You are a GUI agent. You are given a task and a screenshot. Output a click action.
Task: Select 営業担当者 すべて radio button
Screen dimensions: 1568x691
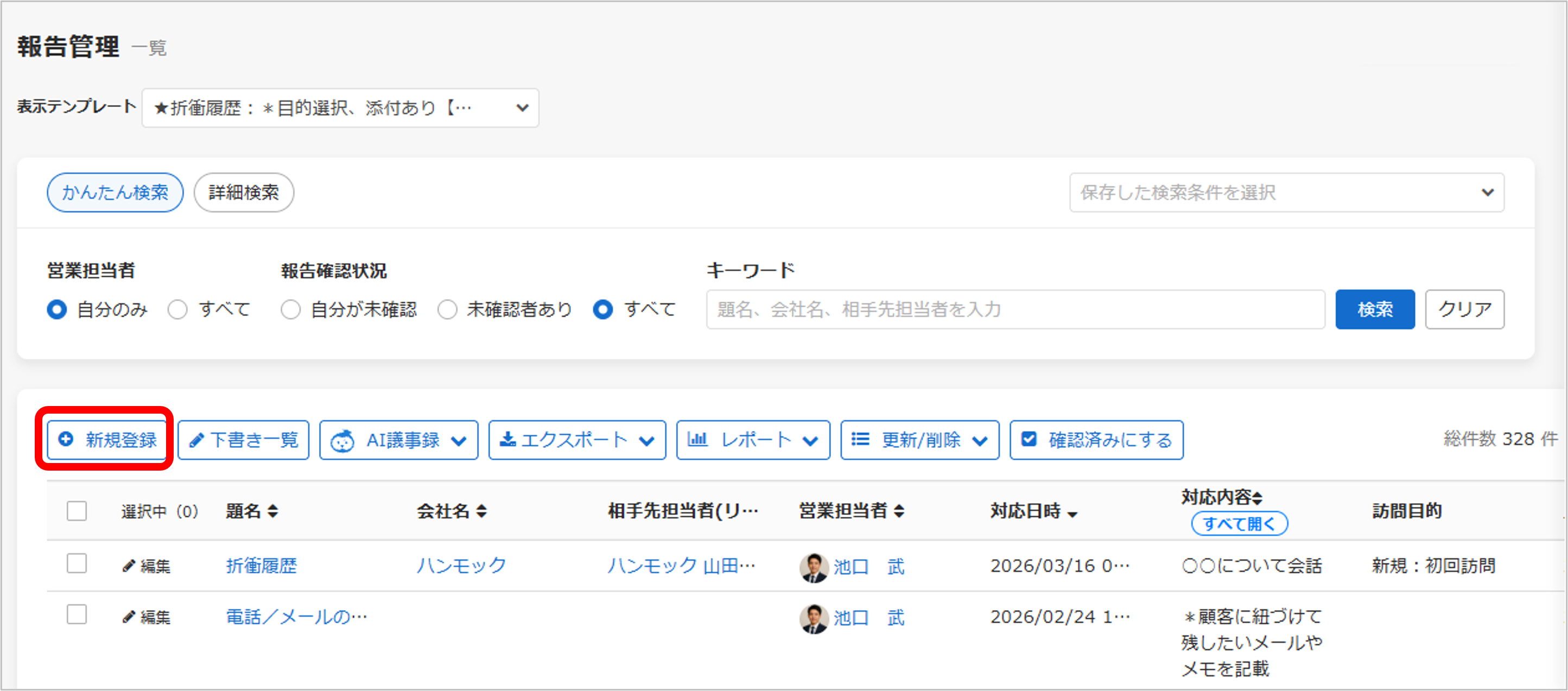177,309
